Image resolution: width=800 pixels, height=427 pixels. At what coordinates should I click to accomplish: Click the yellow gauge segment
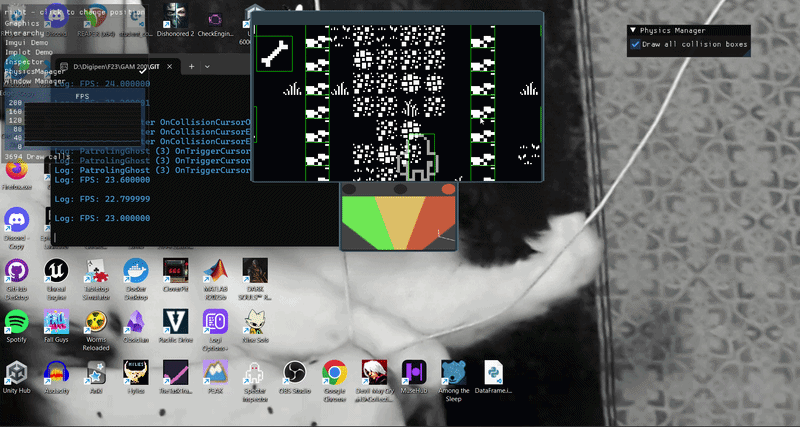click(401, 222)
